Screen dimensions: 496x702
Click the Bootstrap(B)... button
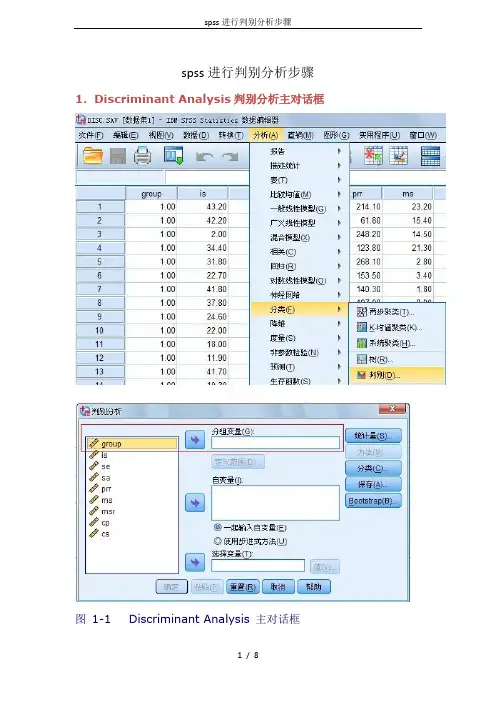[x=373, y=501]
